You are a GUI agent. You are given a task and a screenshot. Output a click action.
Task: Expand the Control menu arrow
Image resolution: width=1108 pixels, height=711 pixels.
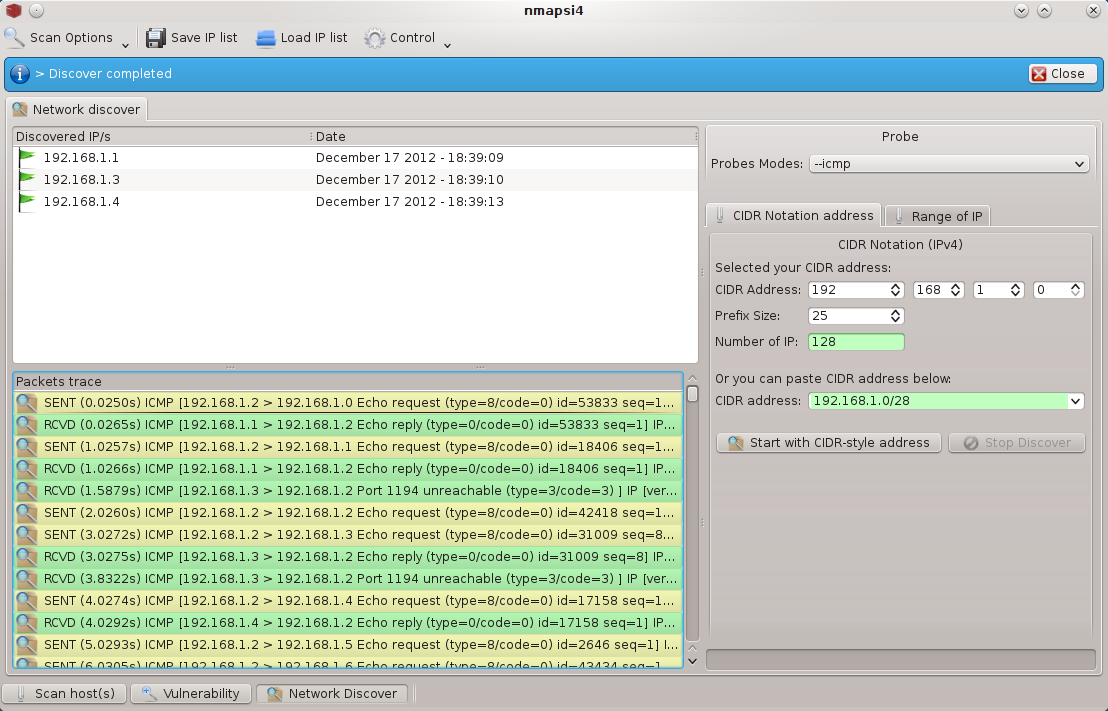(447, 44)
